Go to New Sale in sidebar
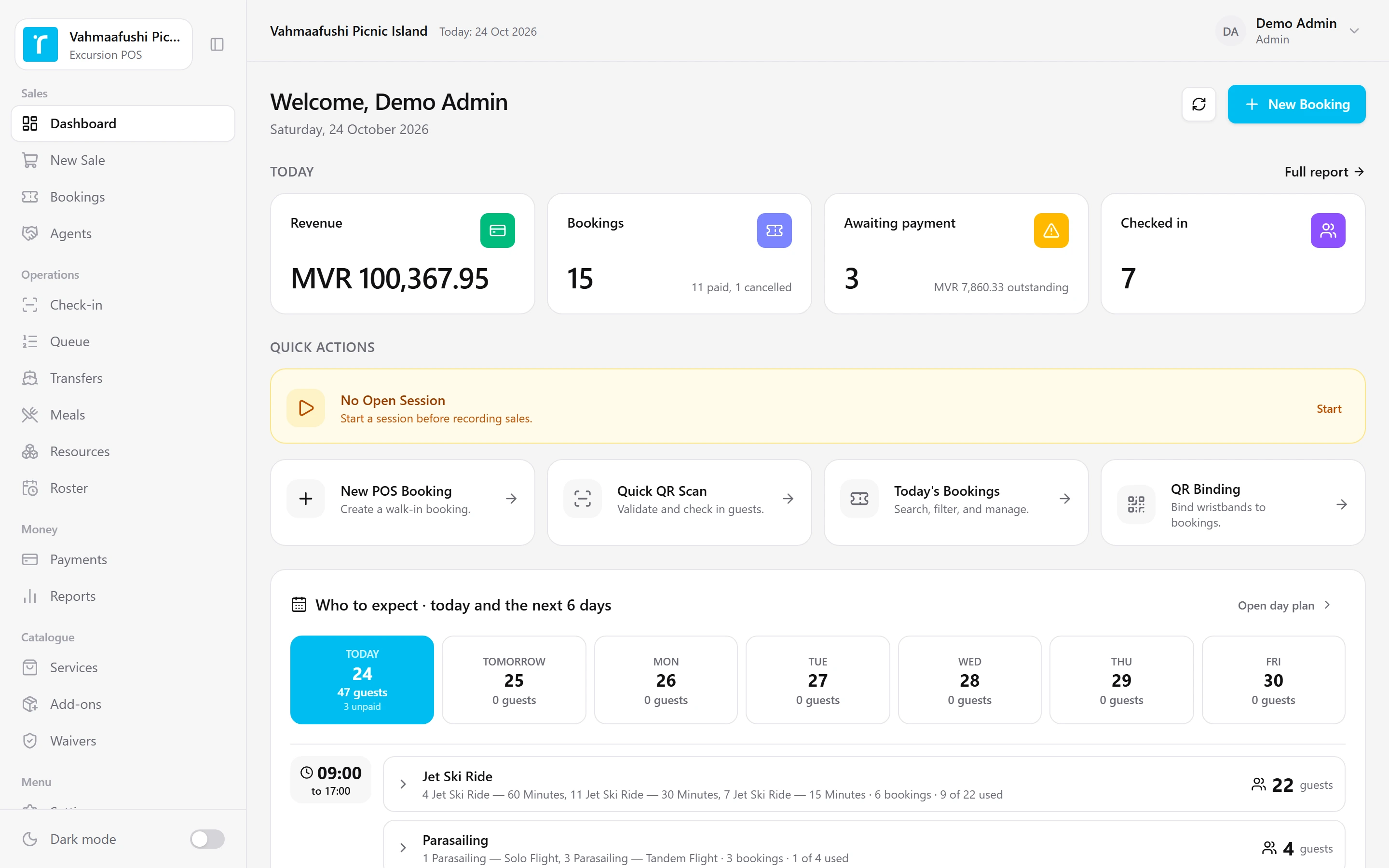Screen dimensions: 1389x868 click(x=123, y=160)
